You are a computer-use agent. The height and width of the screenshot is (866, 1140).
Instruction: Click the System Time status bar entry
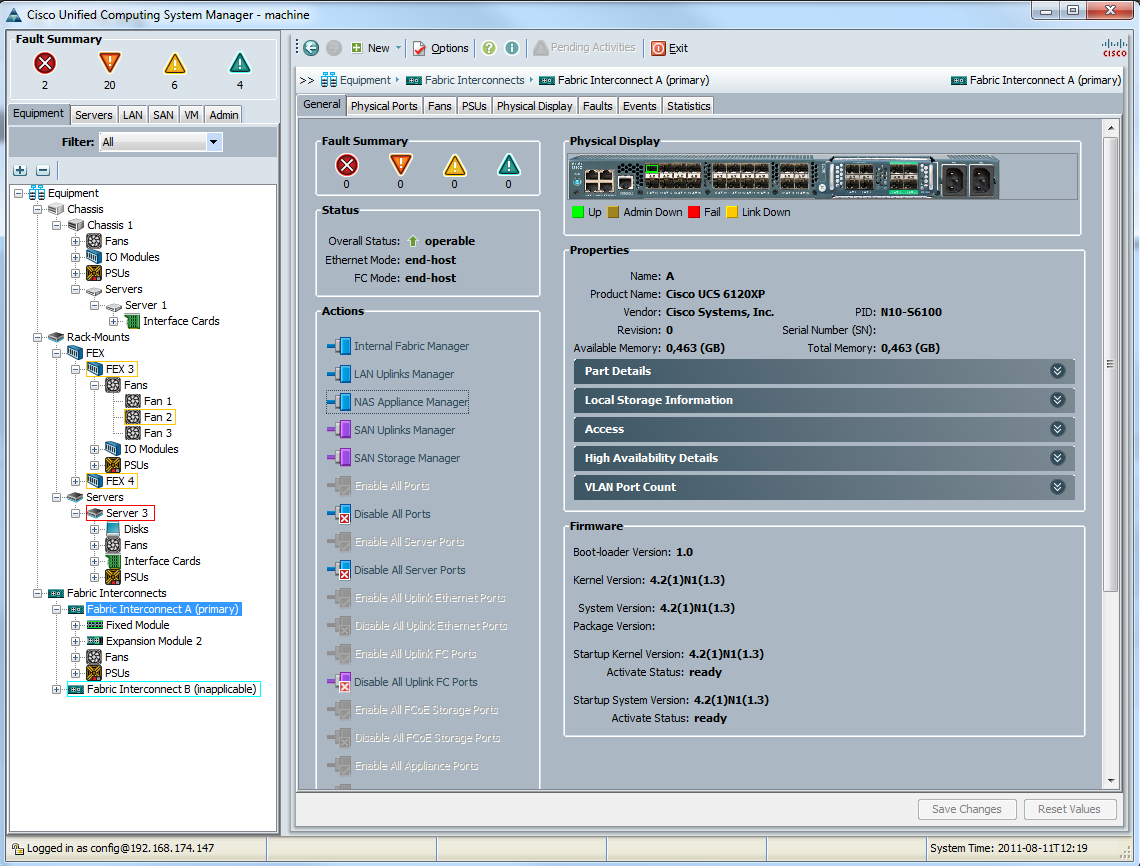[1008, 848]
